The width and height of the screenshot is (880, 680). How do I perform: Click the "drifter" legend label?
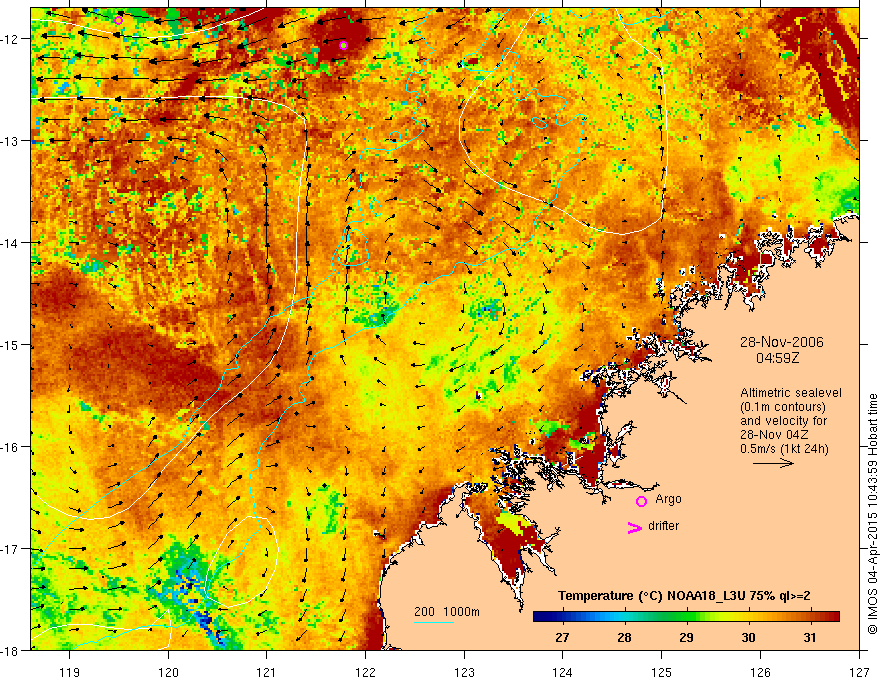coord(663,526)
